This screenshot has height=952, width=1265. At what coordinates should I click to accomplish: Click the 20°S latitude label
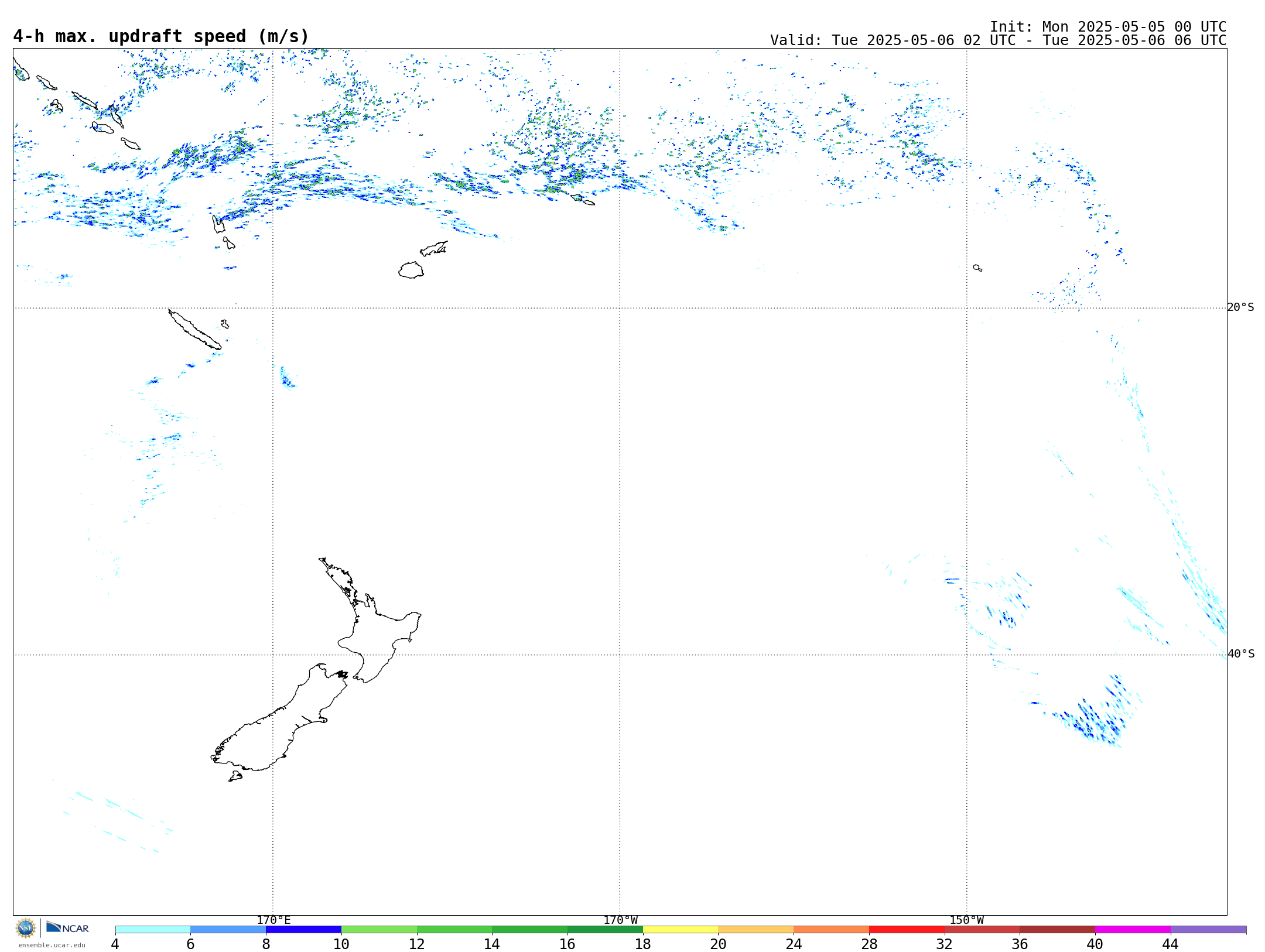[1240, 307]
